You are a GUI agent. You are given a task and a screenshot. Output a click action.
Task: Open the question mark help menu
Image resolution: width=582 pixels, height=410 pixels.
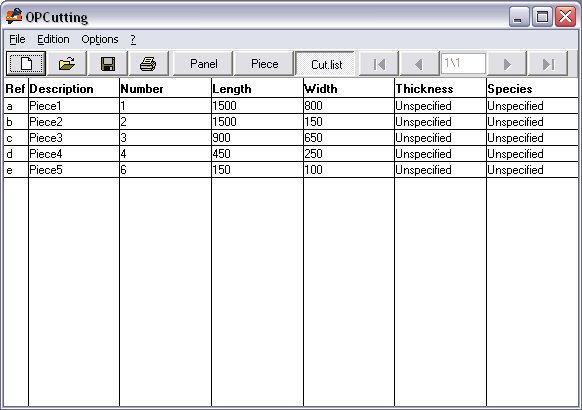point(133,39)
